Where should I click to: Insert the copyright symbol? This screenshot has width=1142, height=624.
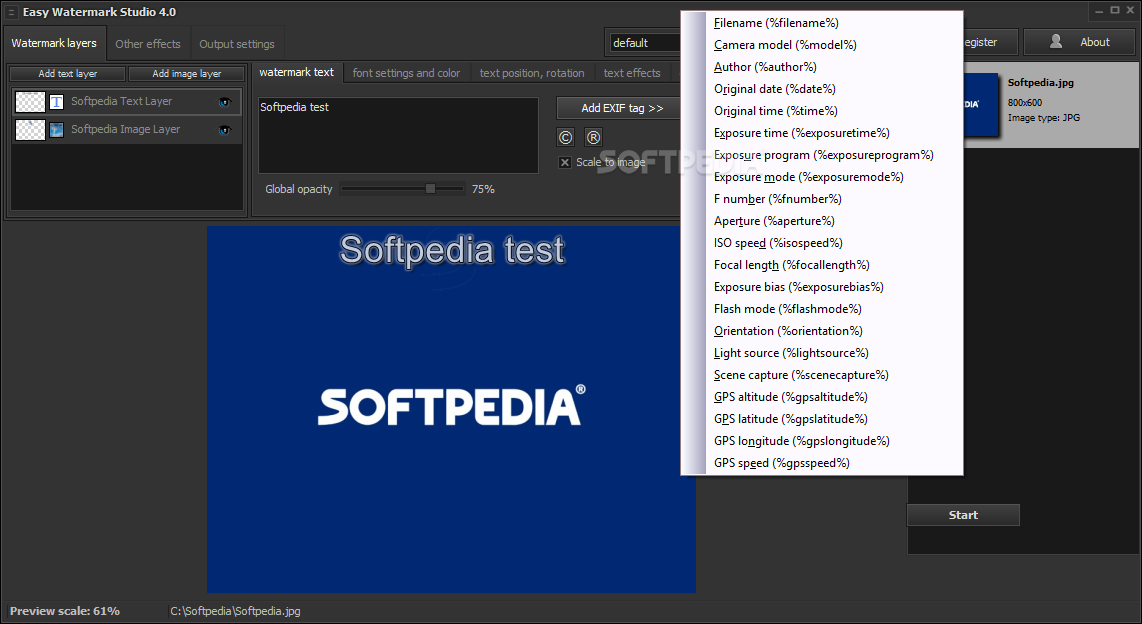pos(565,137)
